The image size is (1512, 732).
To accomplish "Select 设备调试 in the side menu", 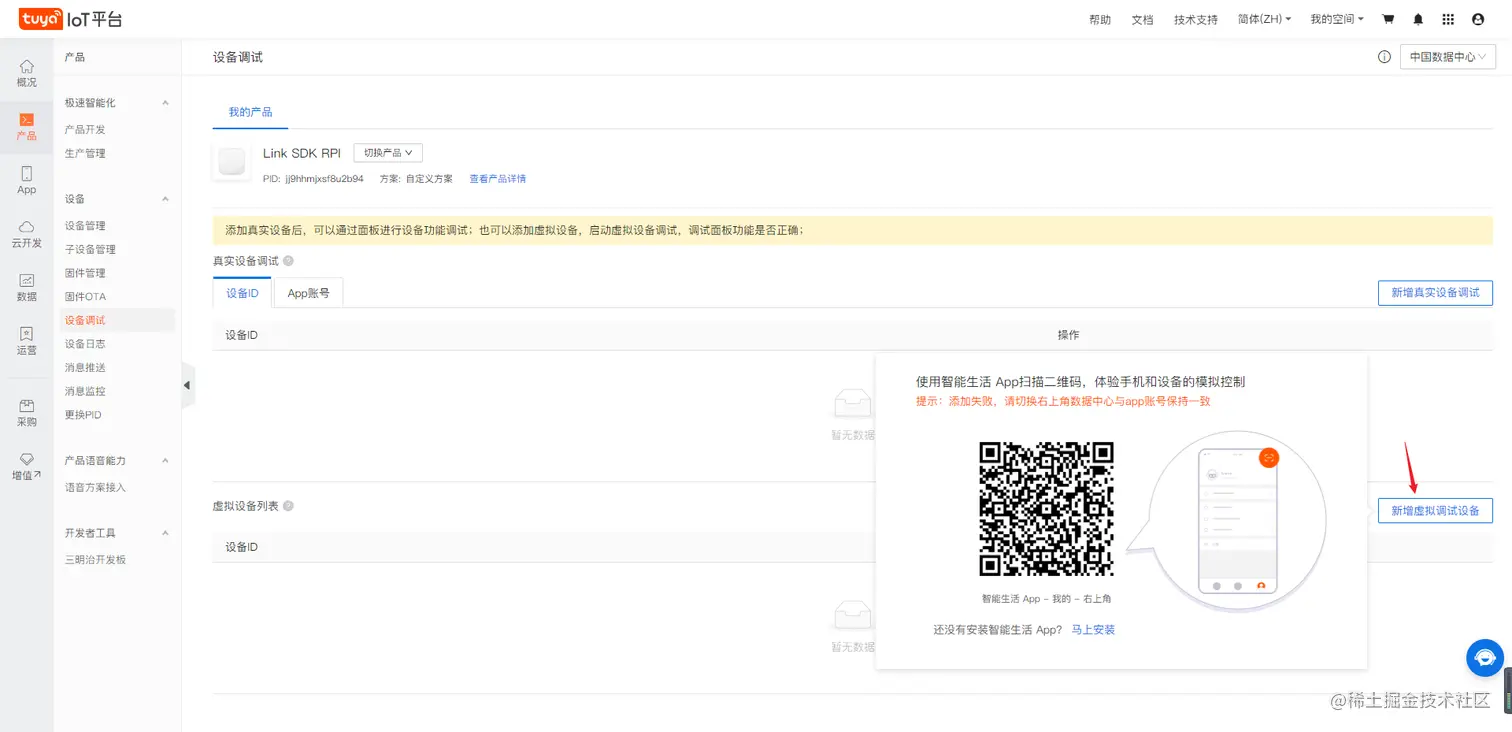I will click(85, 321).
